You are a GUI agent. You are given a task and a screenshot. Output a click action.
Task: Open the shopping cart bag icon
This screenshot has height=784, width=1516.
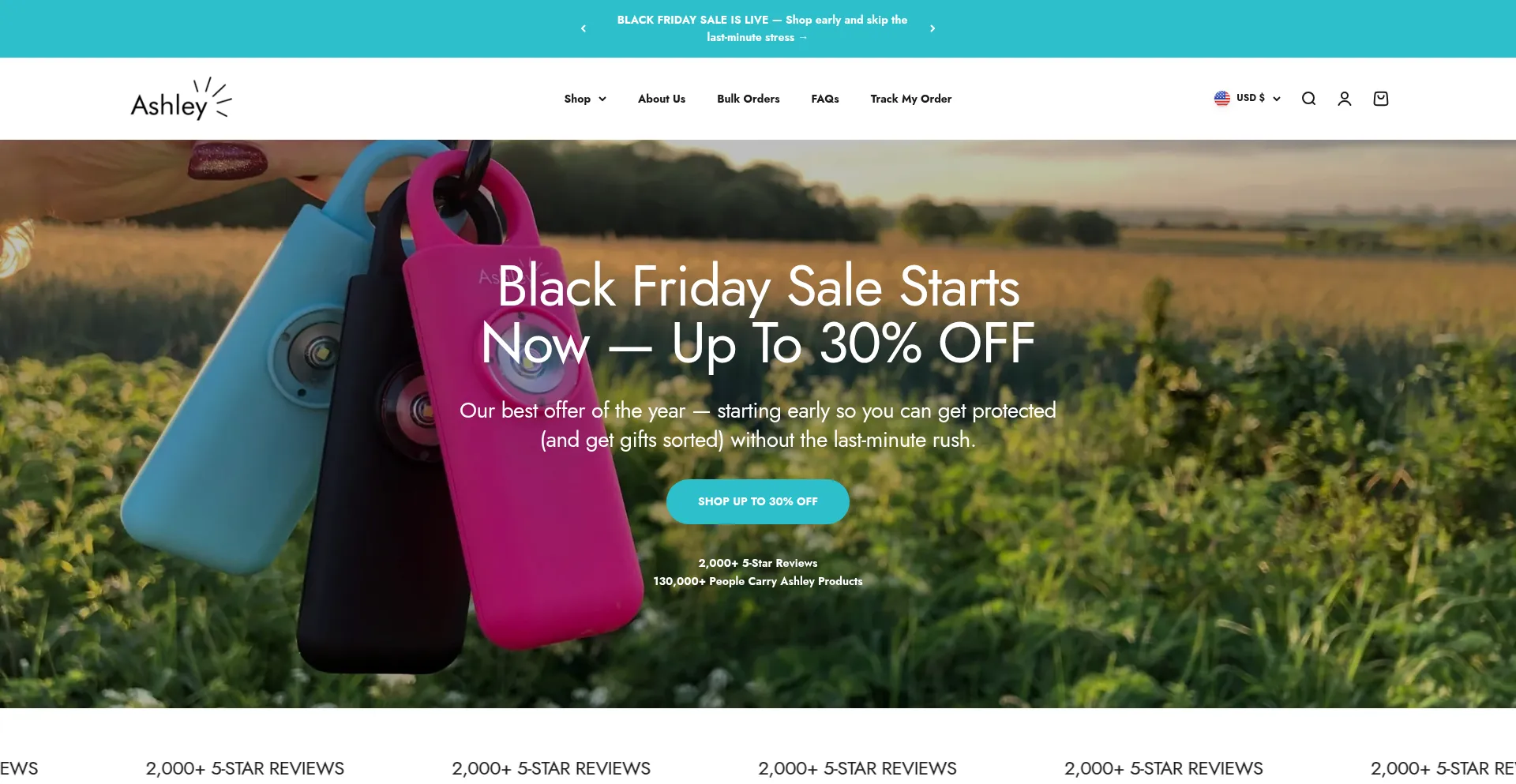(x=1381, y=99)
